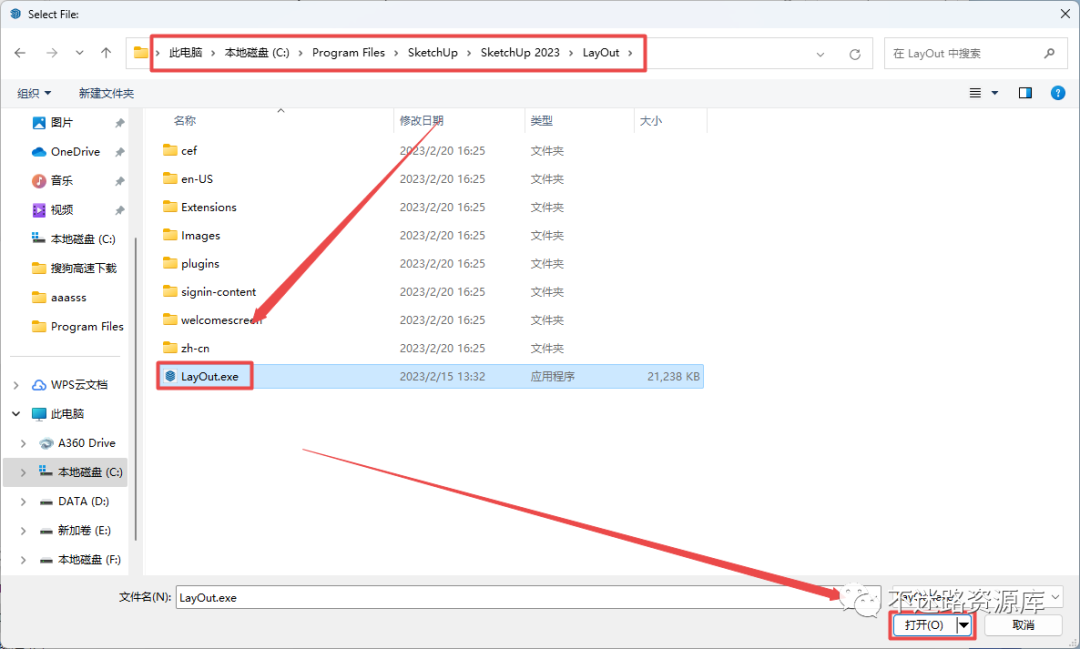Click 本地磁盘 (C:) in address breadcrumb
The height and width of the screenshot is (649, 1080).
pos(257,53)
